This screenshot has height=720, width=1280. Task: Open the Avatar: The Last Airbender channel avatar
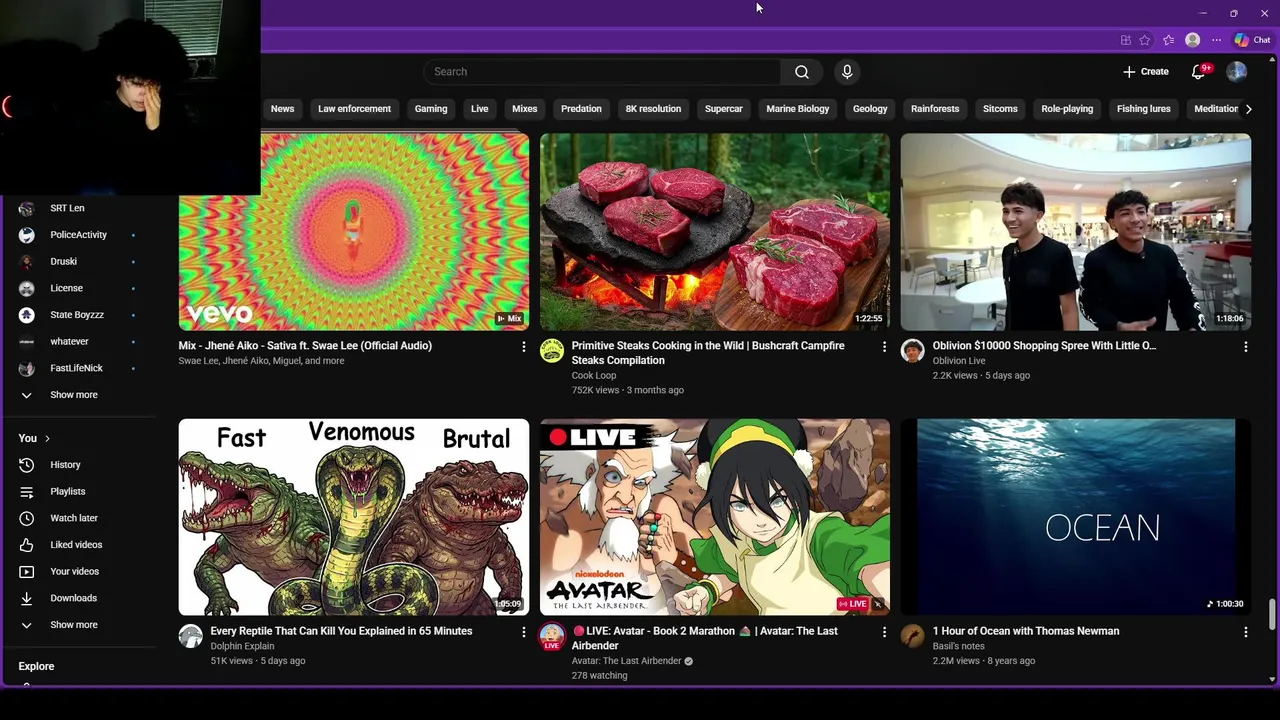552,636
